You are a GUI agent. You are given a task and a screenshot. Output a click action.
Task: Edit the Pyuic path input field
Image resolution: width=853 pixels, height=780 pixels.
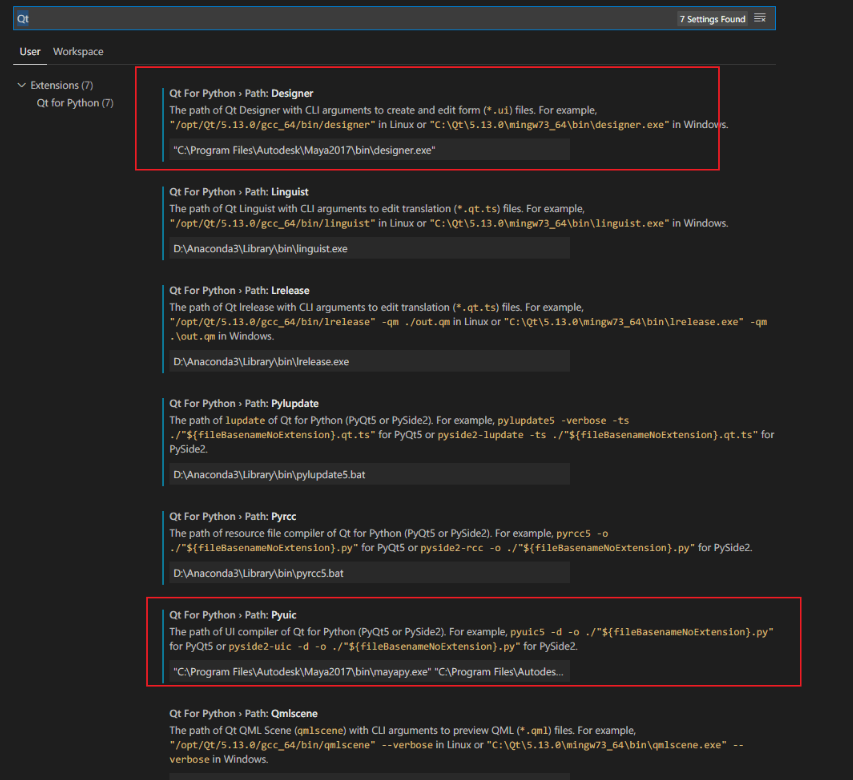tap(369, 671)
